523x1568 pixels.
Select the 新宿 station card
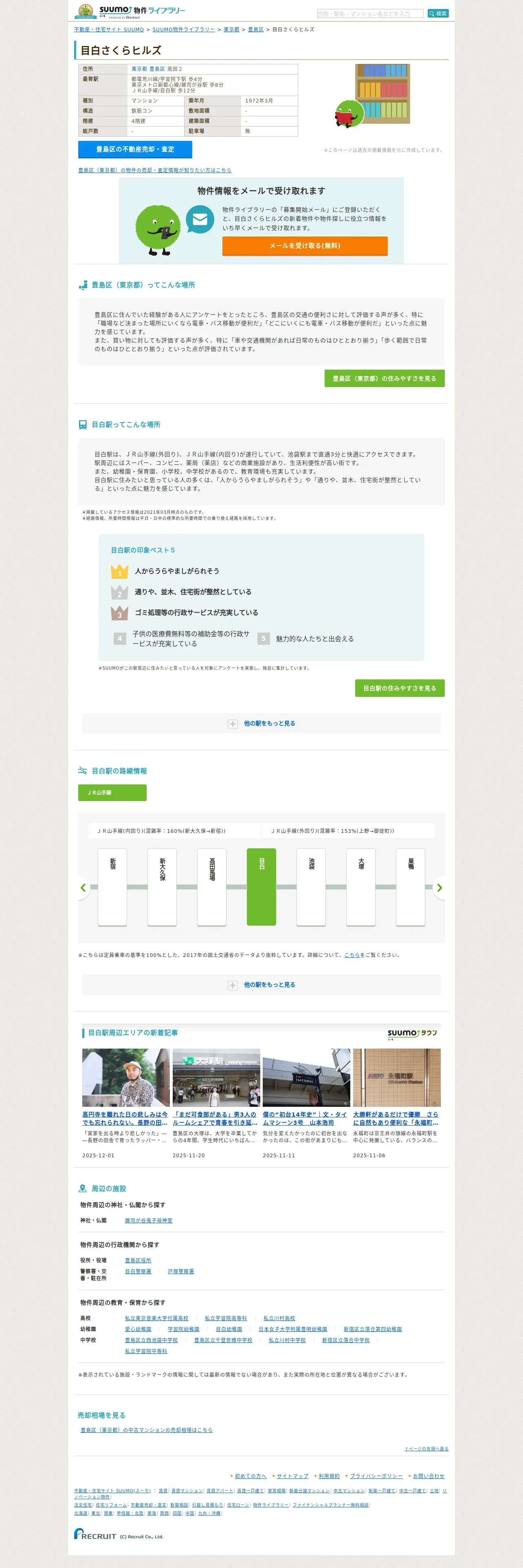click(x=113, y=887)
